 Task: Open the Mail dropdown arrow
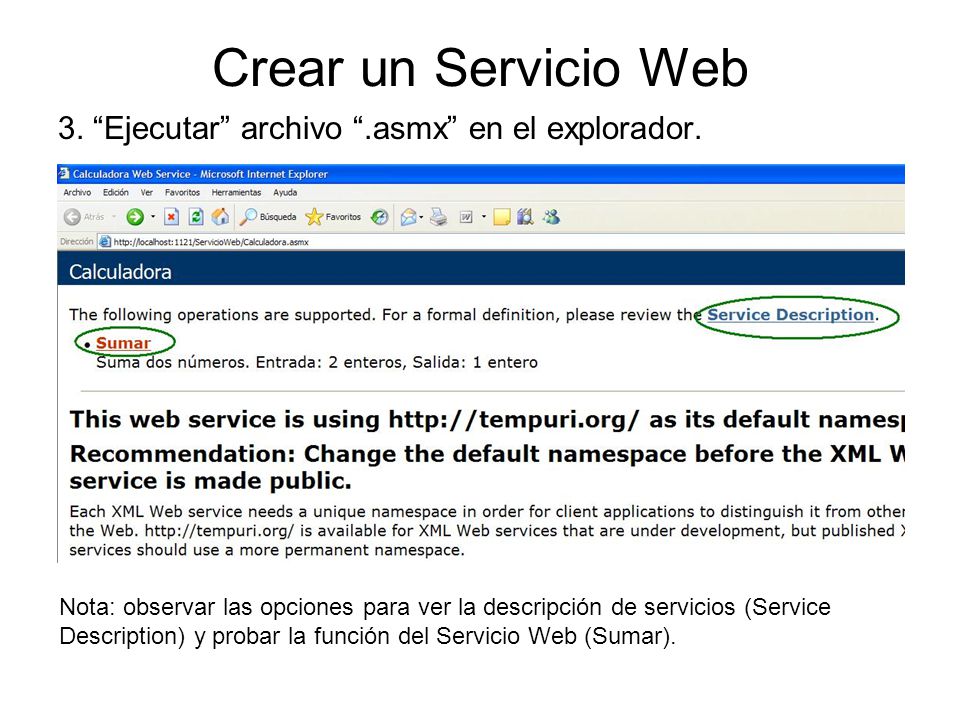[x=421, y=217]
